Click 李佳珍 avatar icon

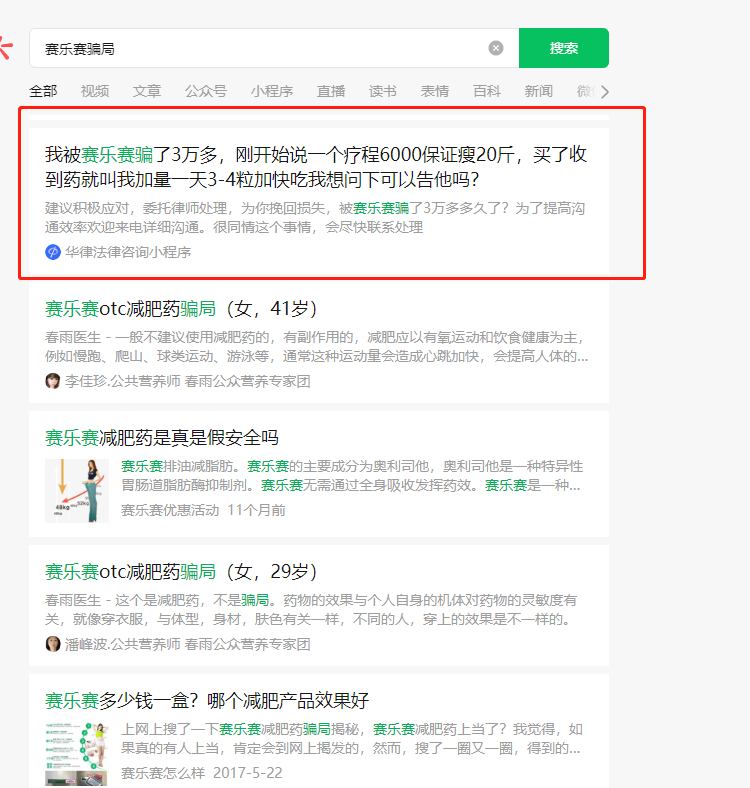(x=53, y=381)
